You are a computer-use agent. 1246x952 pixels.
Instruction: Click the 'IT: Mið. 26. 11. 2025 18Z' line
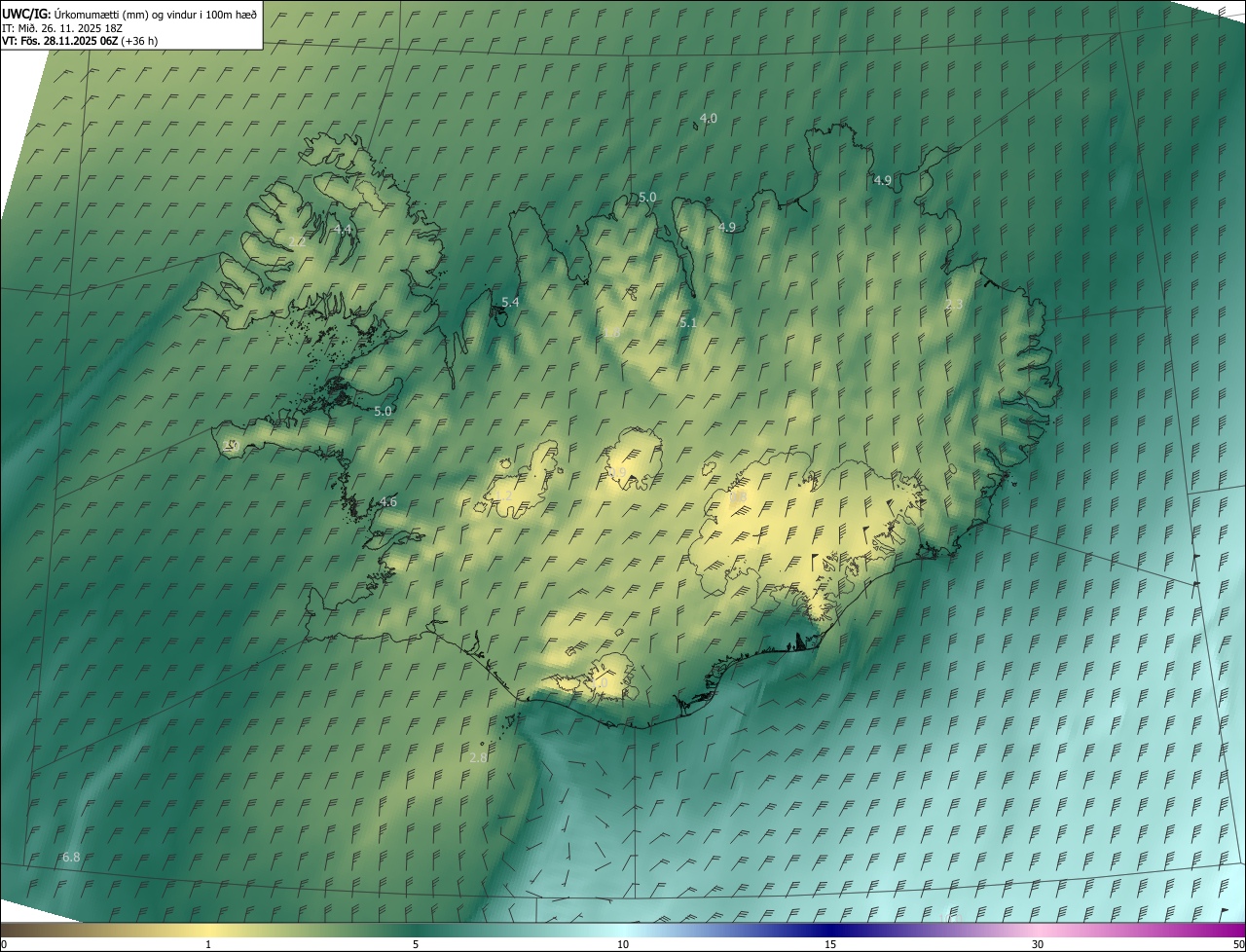point(64,28)
